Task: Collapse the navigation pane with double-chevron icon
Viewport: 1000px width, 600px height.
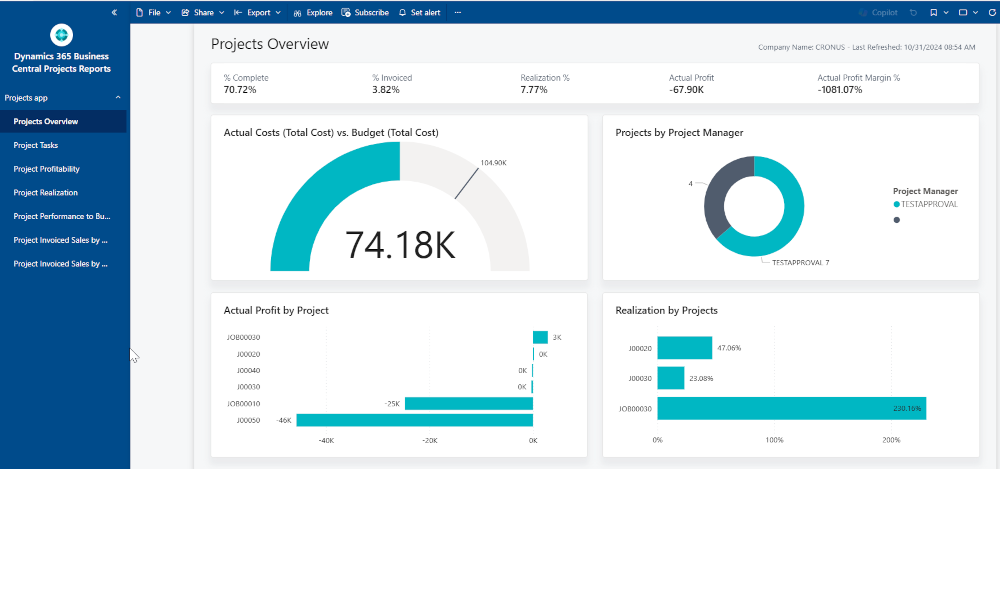Action: [114, 12]
